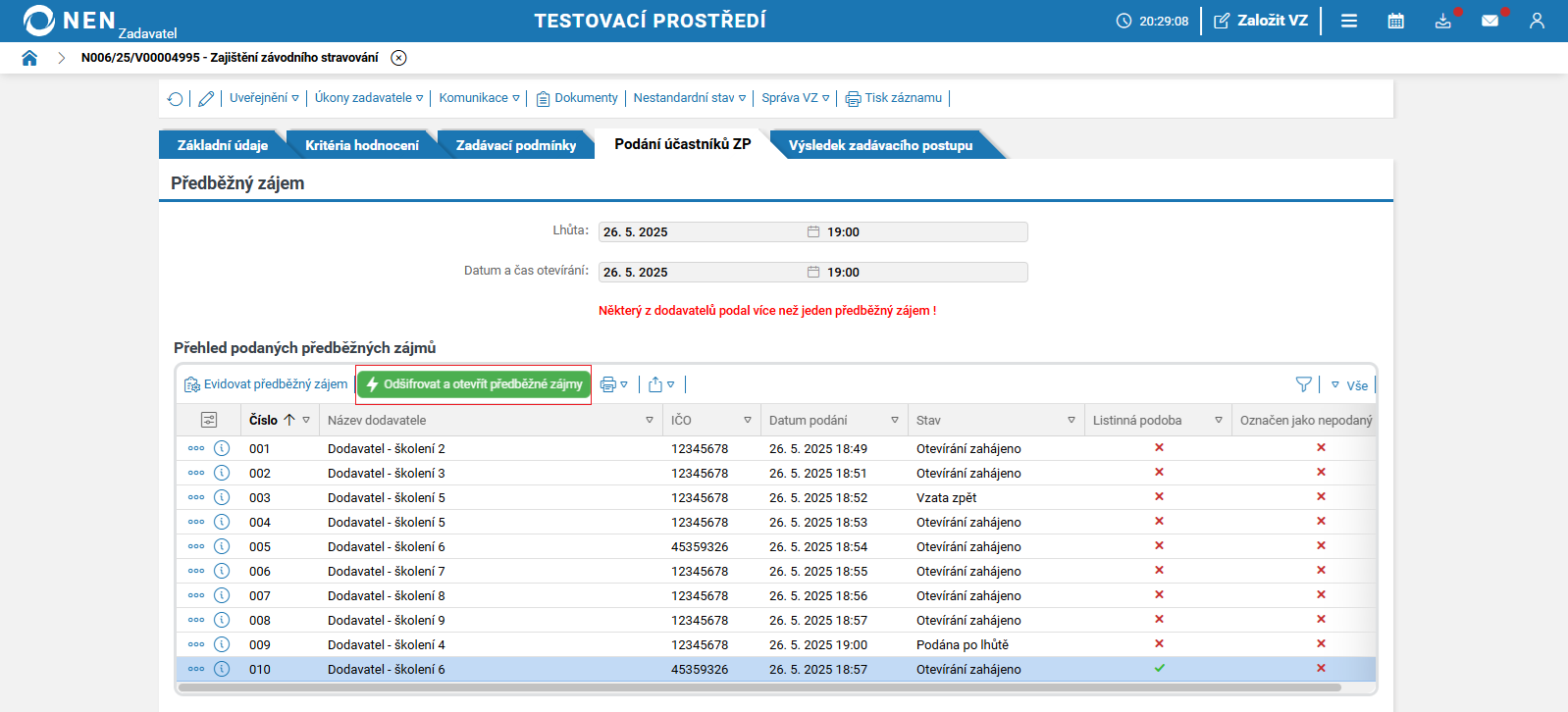
Task: Expand the Úkony zadavatele menu
Action: point(369,98)
